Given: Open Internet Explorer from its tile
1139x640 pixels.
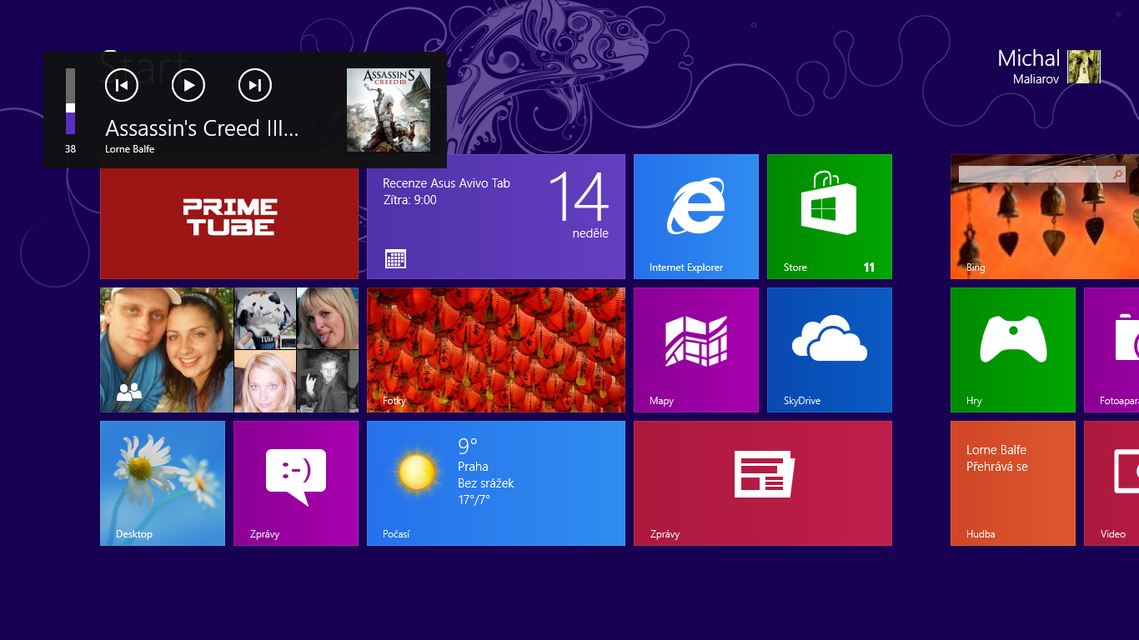Looking at the screenshot, I should [696, 216].
